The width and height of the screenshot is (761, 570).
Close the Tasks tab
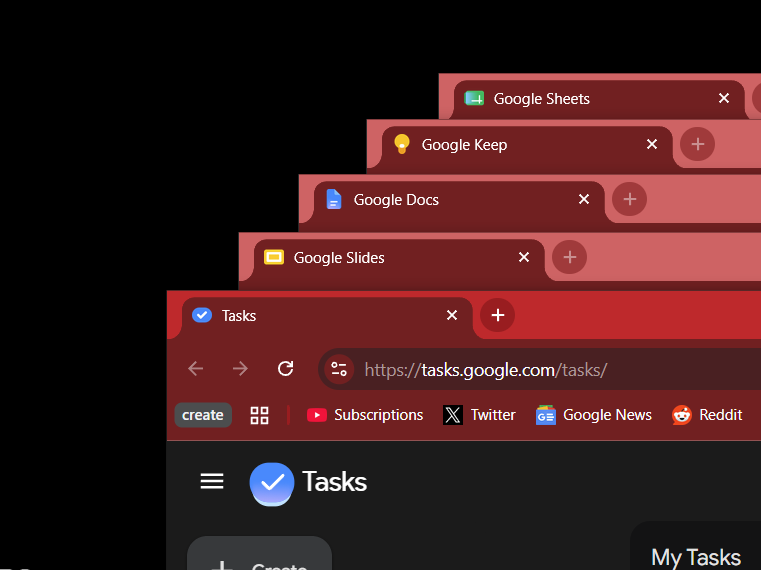[x=452, y=315]
